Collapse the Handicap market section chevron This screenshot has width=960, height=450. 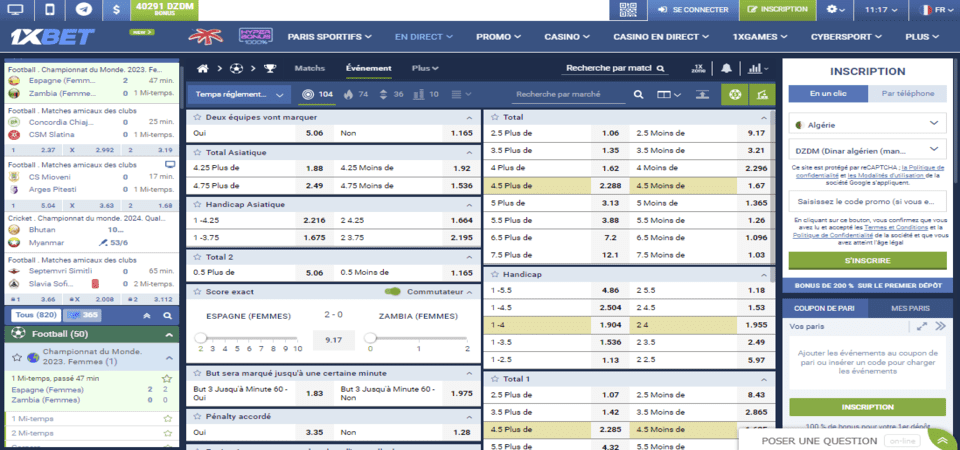pos(763,275)
